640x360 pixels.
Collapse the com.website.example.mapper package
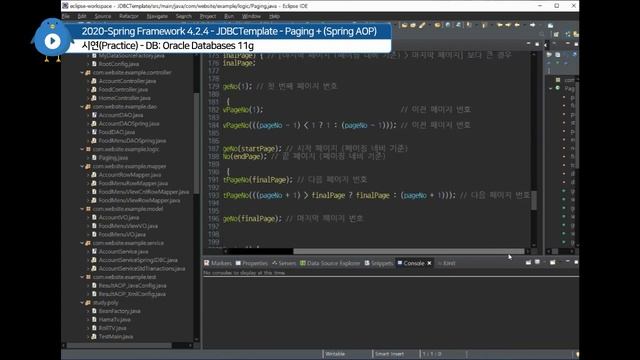82,166
